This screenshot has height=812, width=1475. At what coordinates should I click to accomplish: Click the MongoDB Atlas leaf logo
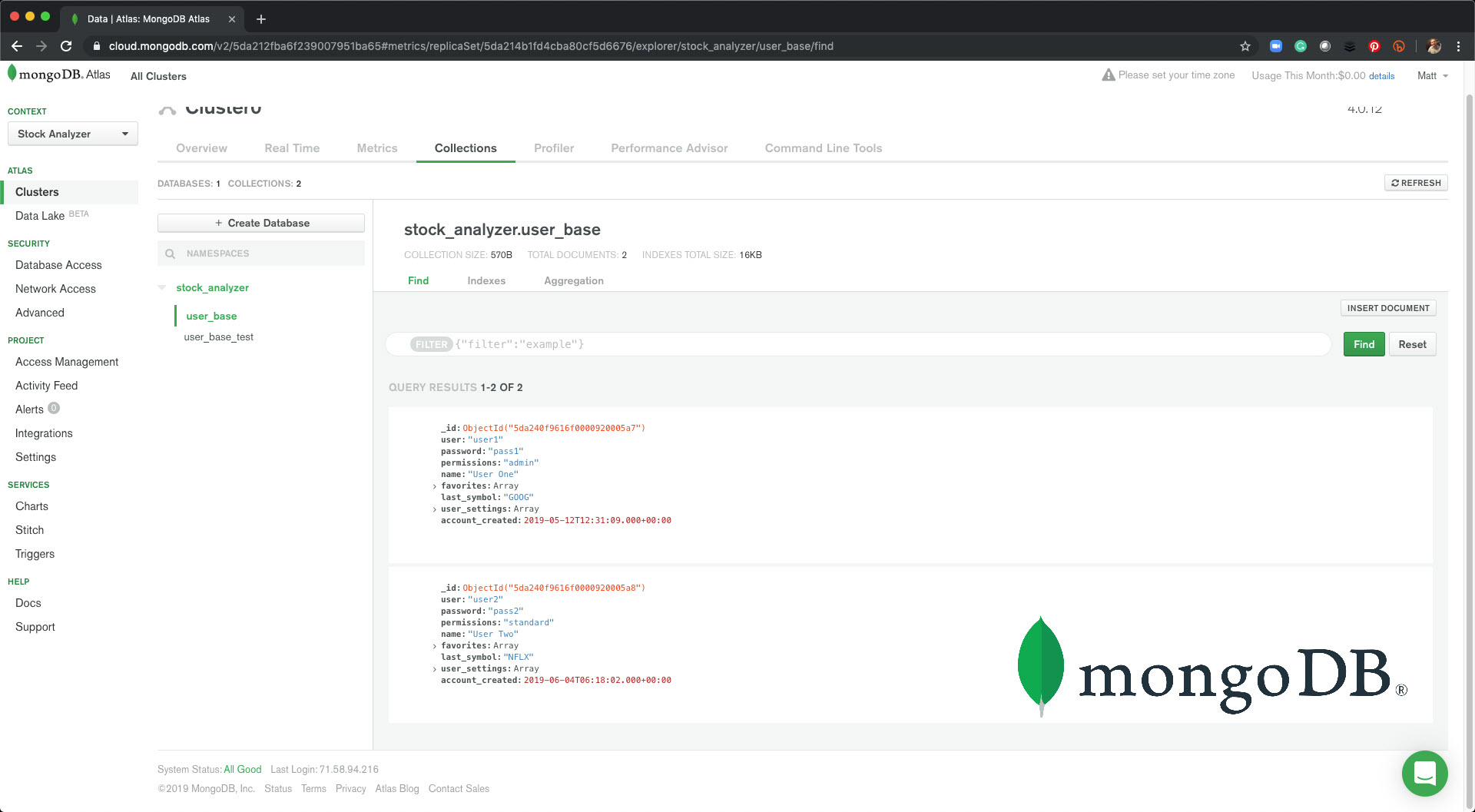[x=12, y=74]
